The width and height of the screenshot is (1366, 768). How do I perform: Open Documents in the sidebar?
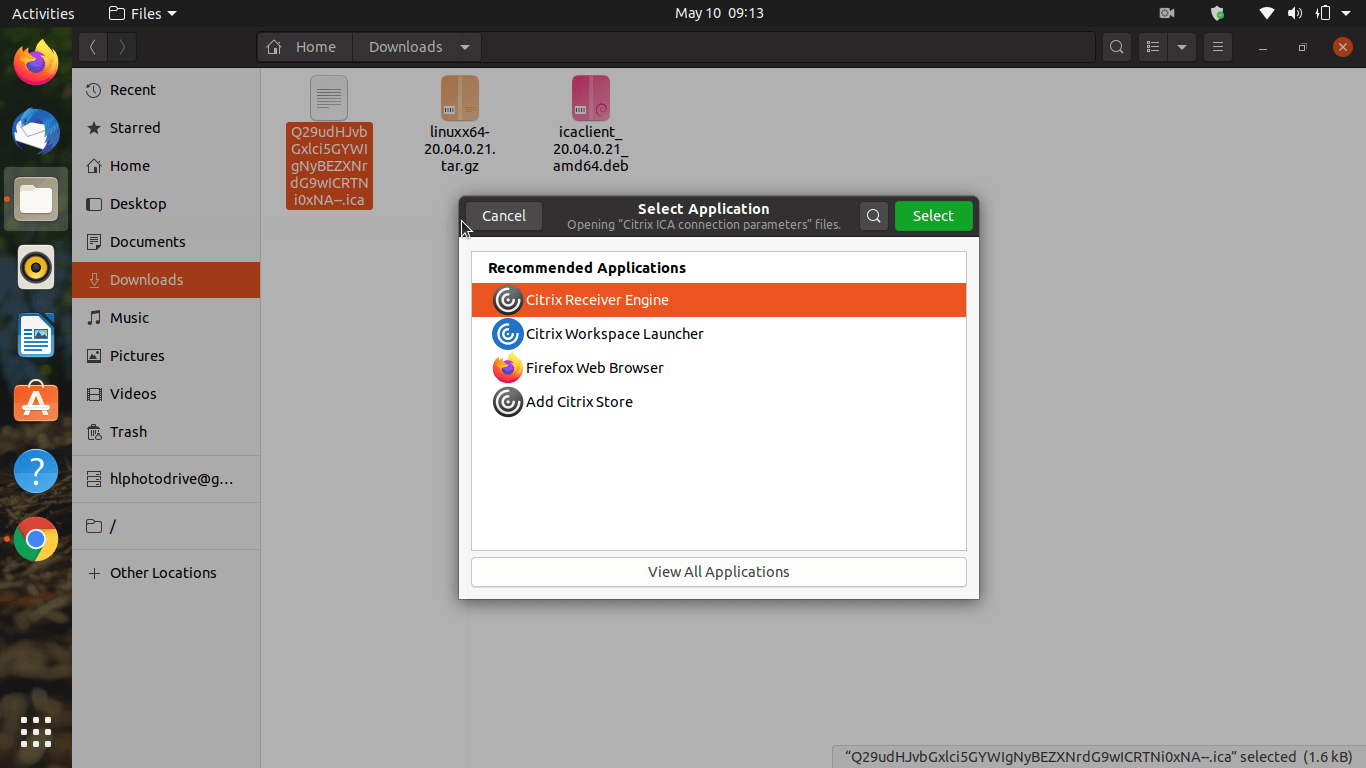tap(166, 242)
